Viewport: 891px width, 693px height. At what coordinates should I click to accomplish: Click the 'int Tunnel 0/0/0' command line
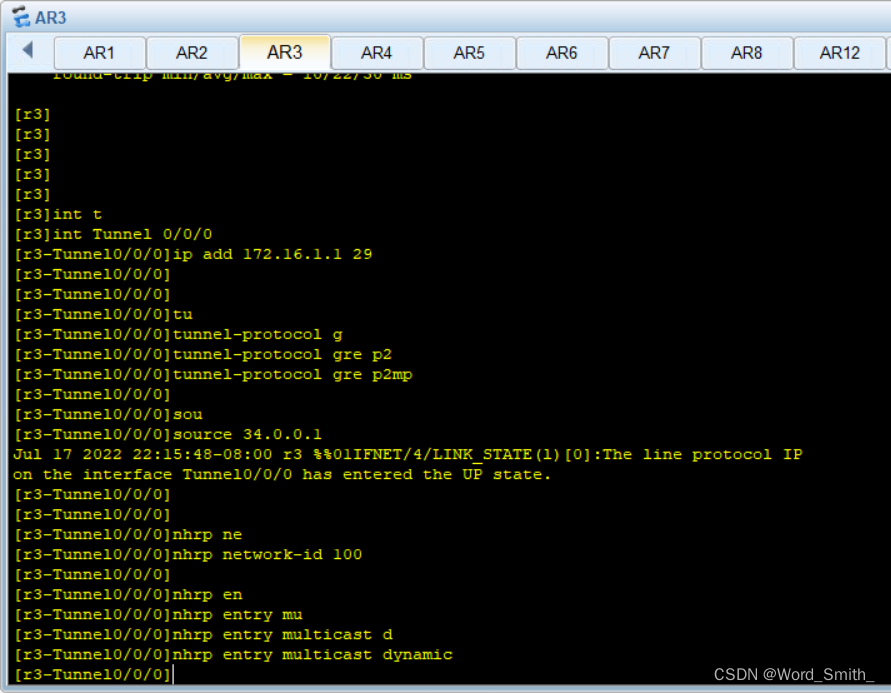113,234
